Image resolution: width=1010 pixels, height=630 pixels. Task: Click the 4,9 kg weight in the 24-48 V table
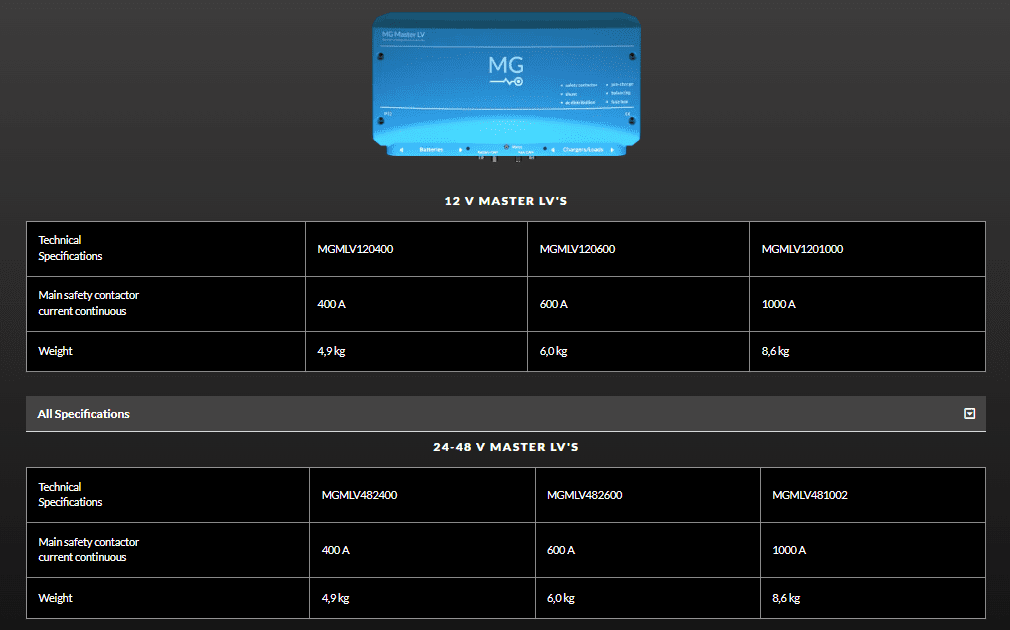click(335, 598)
